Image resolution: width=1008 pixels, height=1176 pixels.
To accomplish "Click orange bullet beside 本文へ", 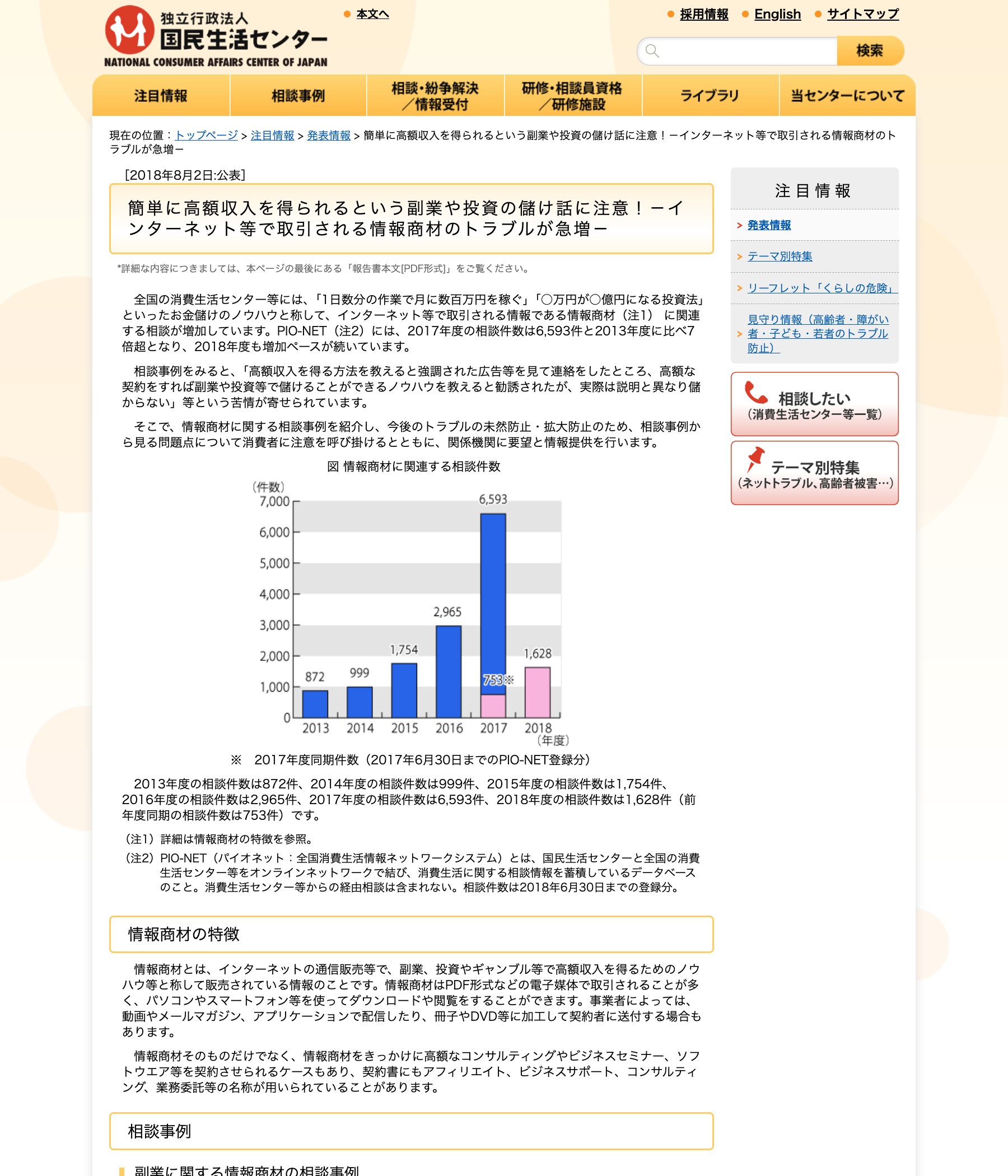I will point(347,14).
